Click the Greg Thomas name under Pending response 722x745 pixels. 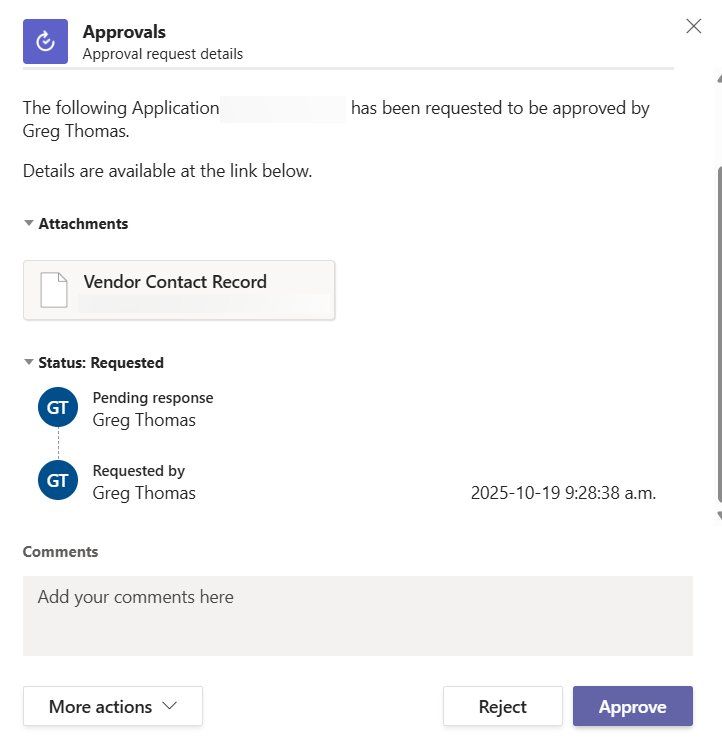[x=144, y=420]
